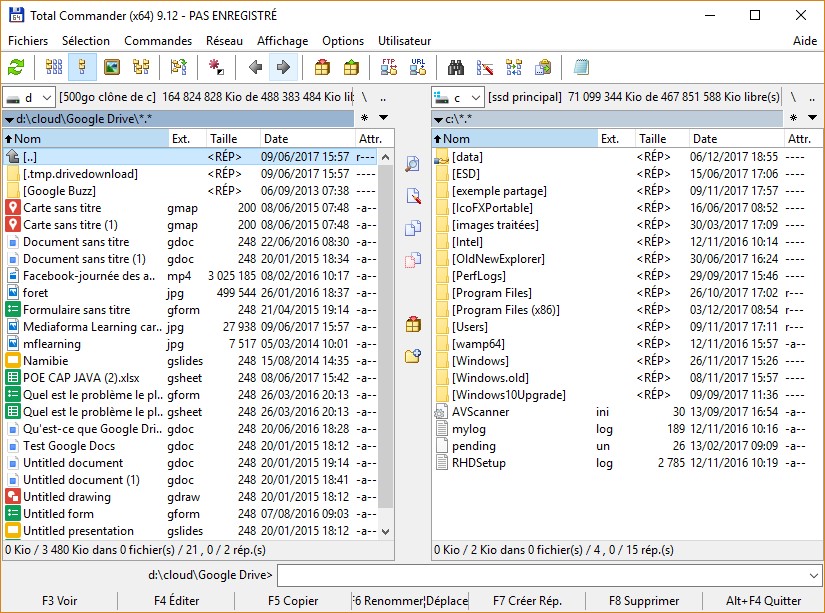Viewport: 825px width, 613px height.
Task: Click the URL new connection toolbar icon
Action: pyautogui.click(x=418, y=68)
